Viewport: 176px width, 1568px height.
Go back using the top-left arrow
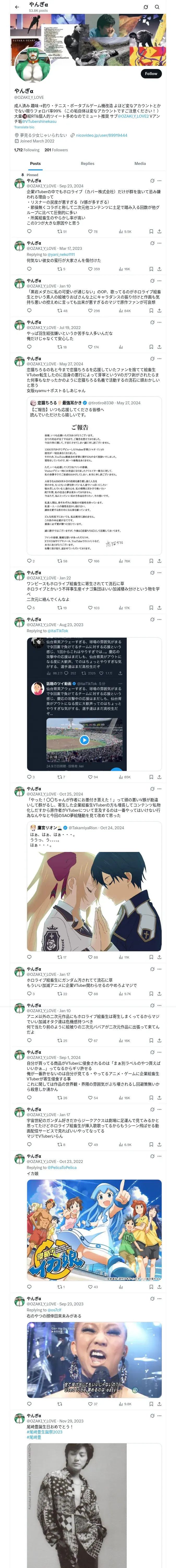point(17,7)
